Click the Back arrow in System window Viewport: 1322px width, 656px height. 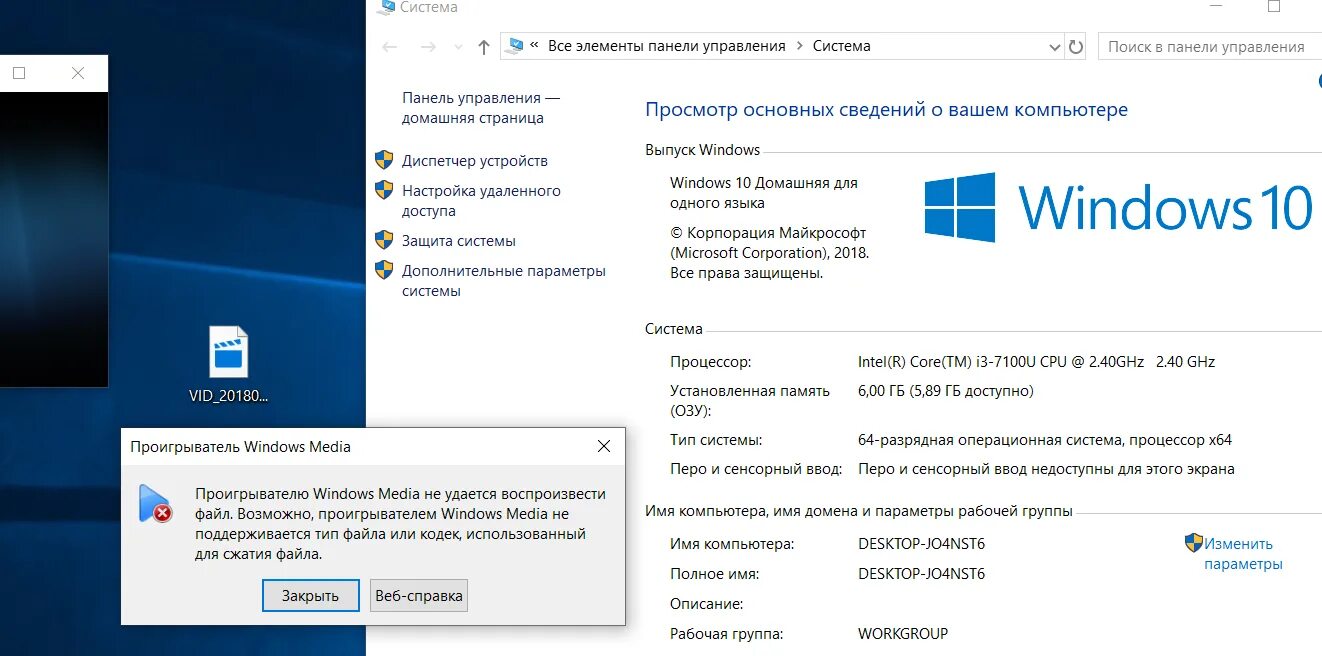click(390, 47)
